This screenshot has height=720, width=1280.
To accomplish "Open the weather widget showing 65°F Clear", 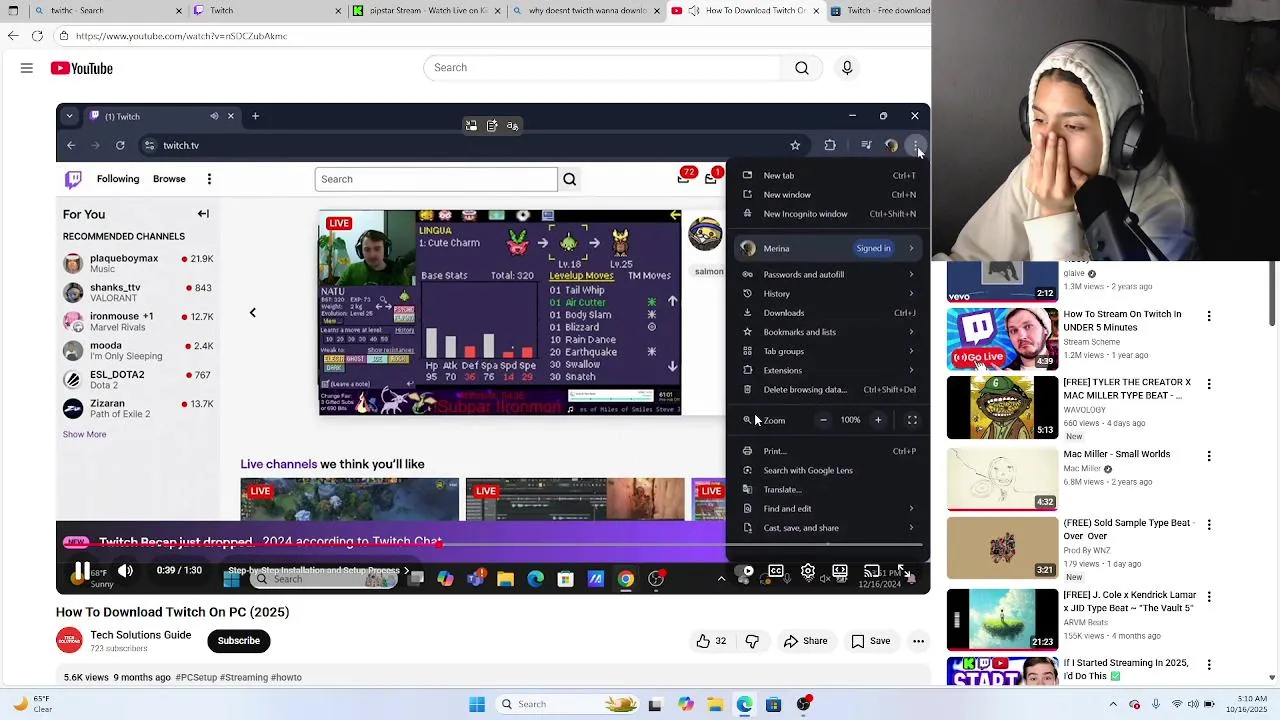I will click(x=30, y=704).
